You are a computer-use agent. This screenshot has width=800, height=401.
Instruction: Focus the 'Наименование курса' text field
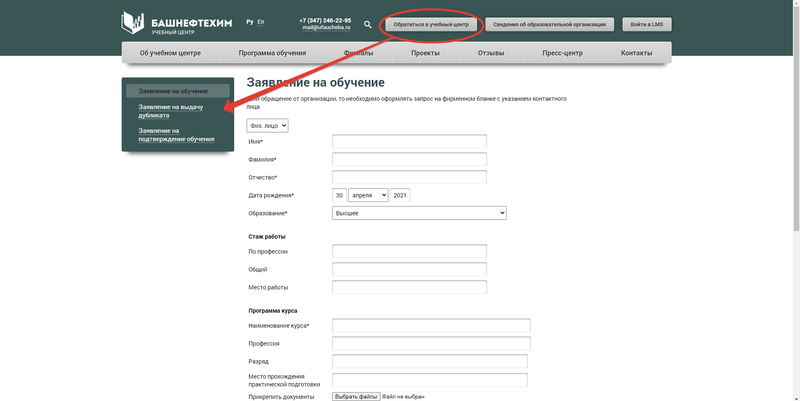coord(430,326)
